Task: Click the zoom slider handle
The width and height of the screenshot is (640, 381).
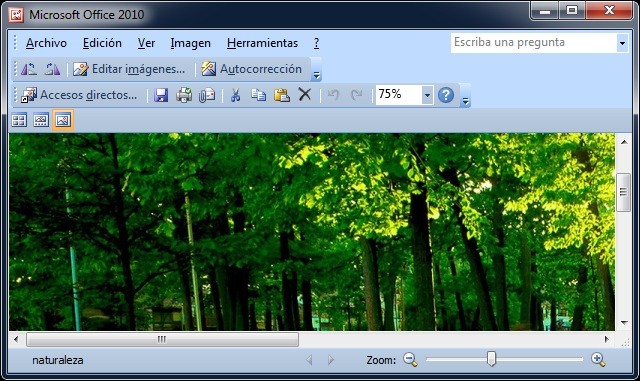Action: [491, 359]
